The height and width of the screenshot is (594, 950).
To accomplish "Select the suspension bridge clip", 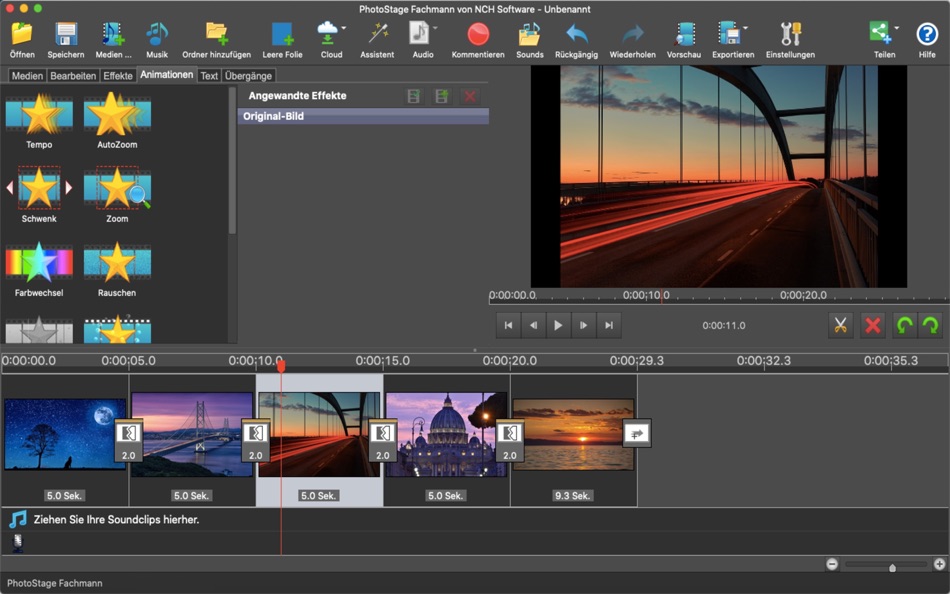I will tap(192, 434).
